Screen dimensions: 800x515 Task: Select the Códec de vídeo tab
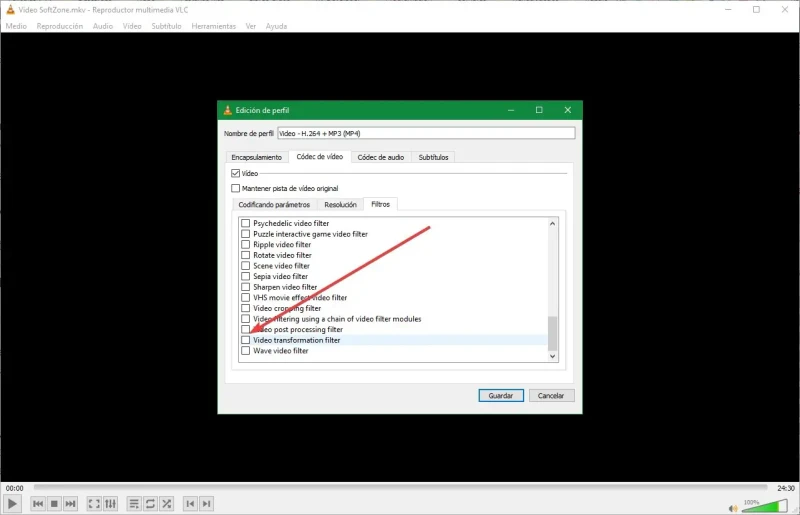point(320,157)
